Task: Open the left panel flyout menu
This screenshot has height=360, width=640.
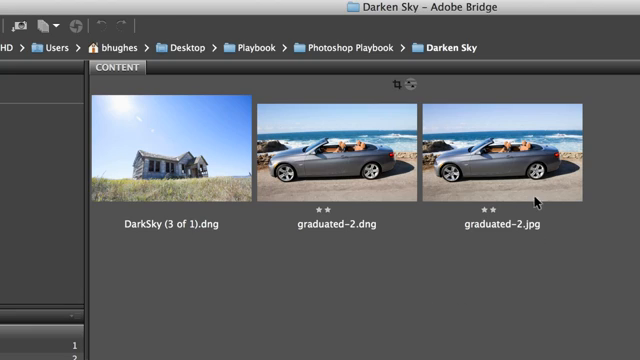Action: tap(75, 316)
